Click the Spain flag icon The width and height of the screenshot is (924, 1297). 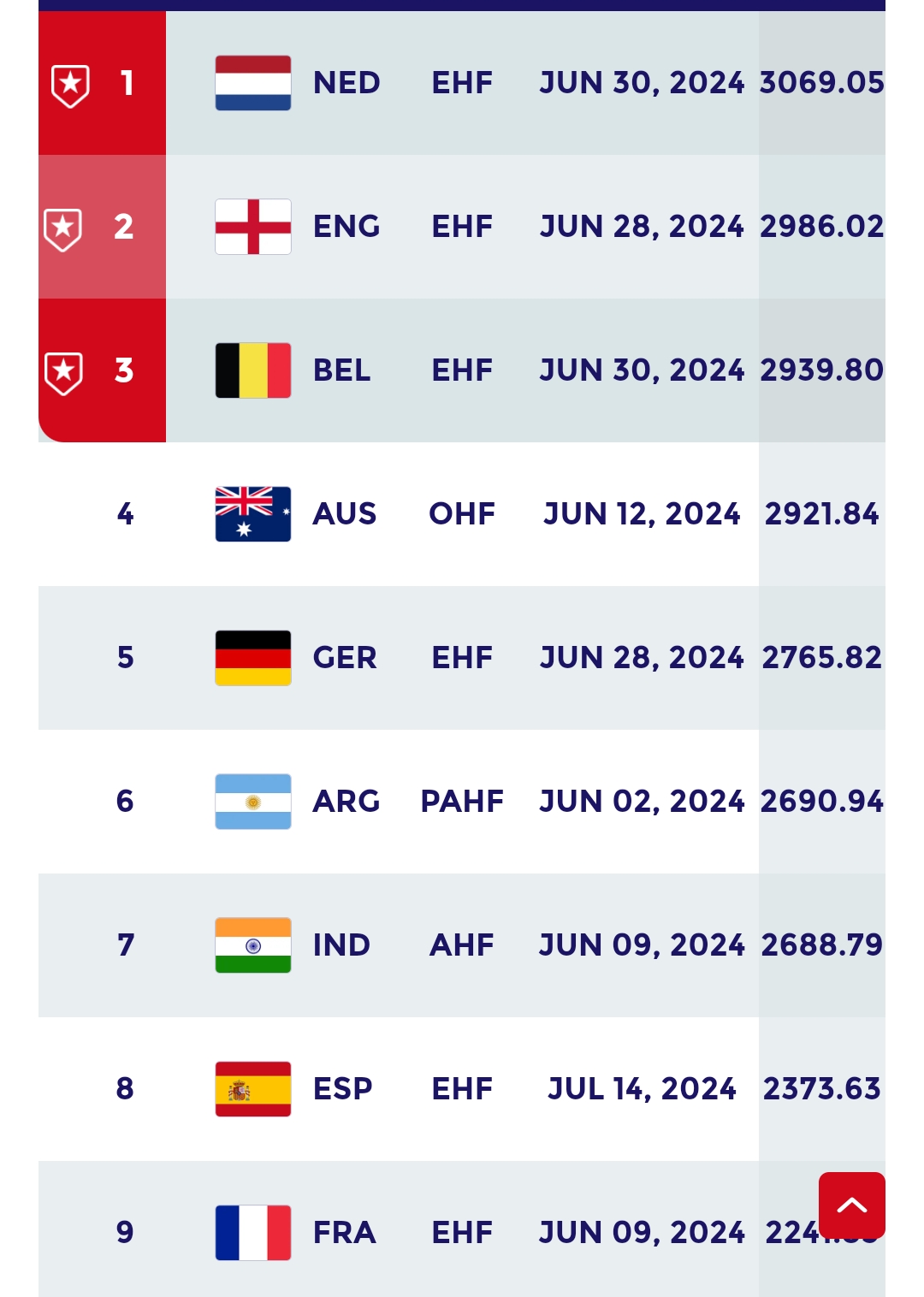pos(252,1089)
